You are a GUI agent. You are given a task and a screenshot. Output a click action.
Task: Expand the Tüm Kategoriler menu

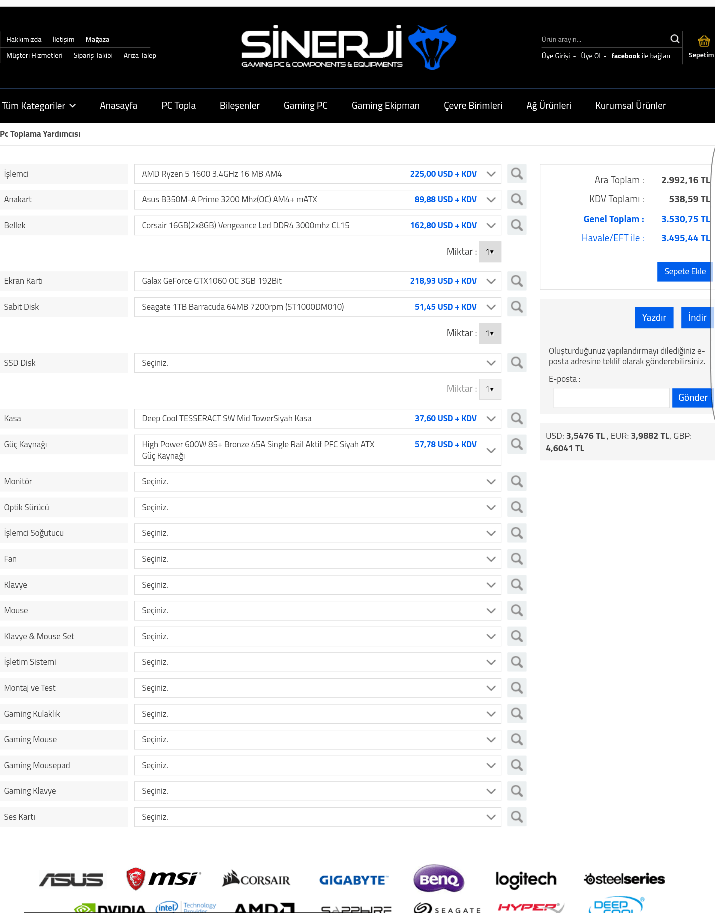click(38, 105)
